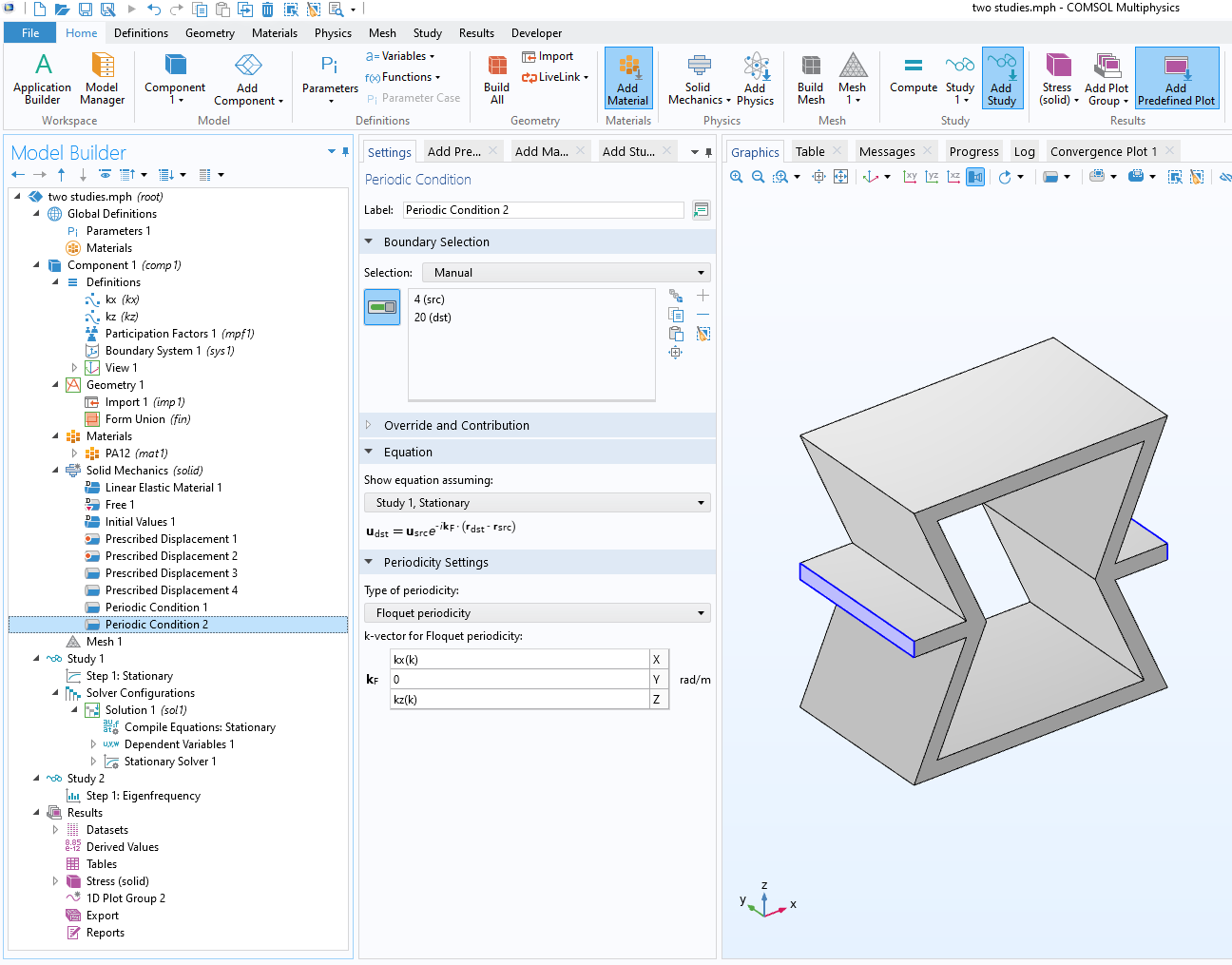This screenshot has height=965, width=1232.
Task: Paste selection using the clipboard icon
Action: pyautogui.click(x=676, y=334)
